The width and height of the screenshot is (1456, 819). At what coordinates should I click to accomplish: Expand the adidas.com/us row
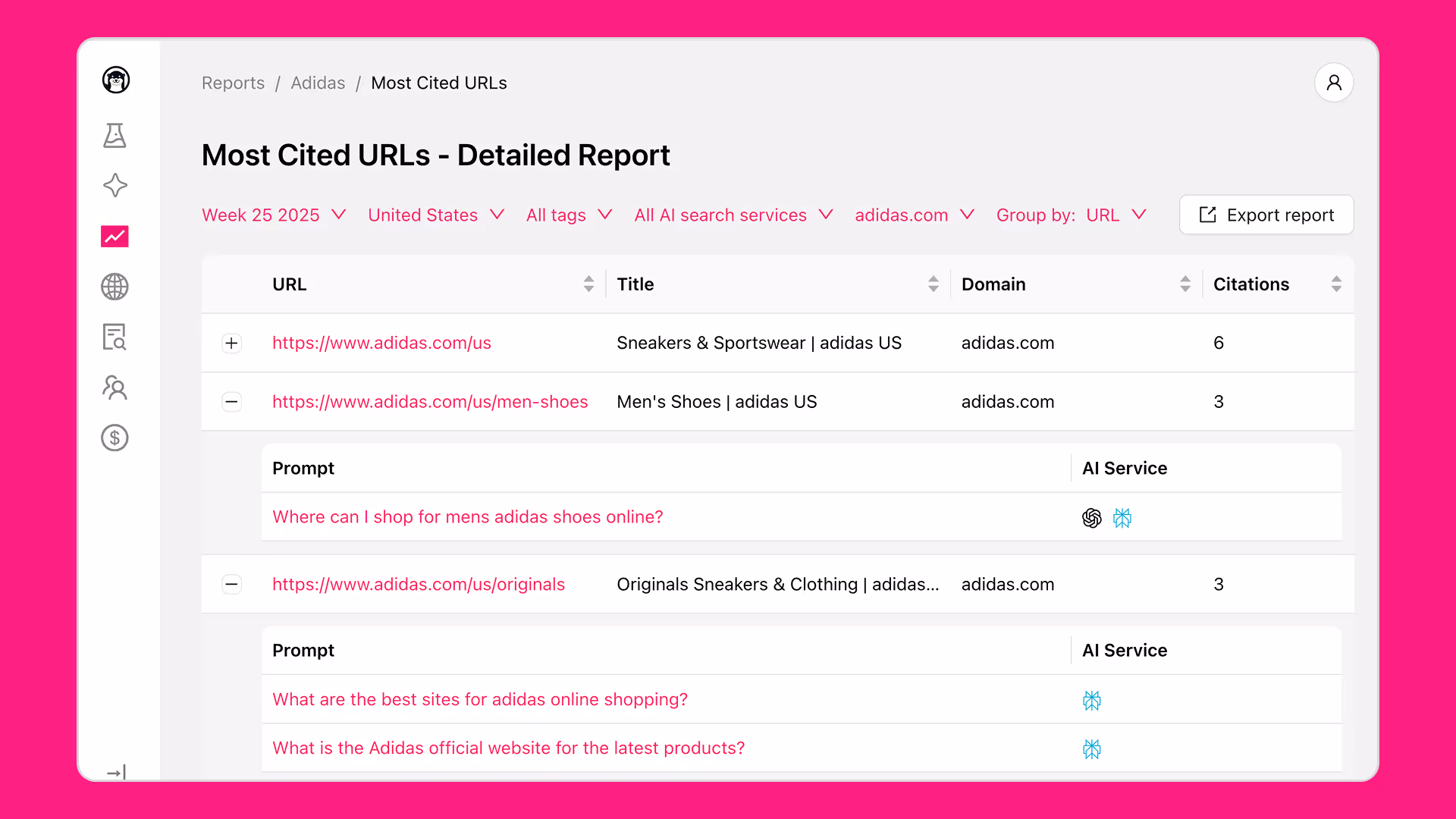click(232, 343)
